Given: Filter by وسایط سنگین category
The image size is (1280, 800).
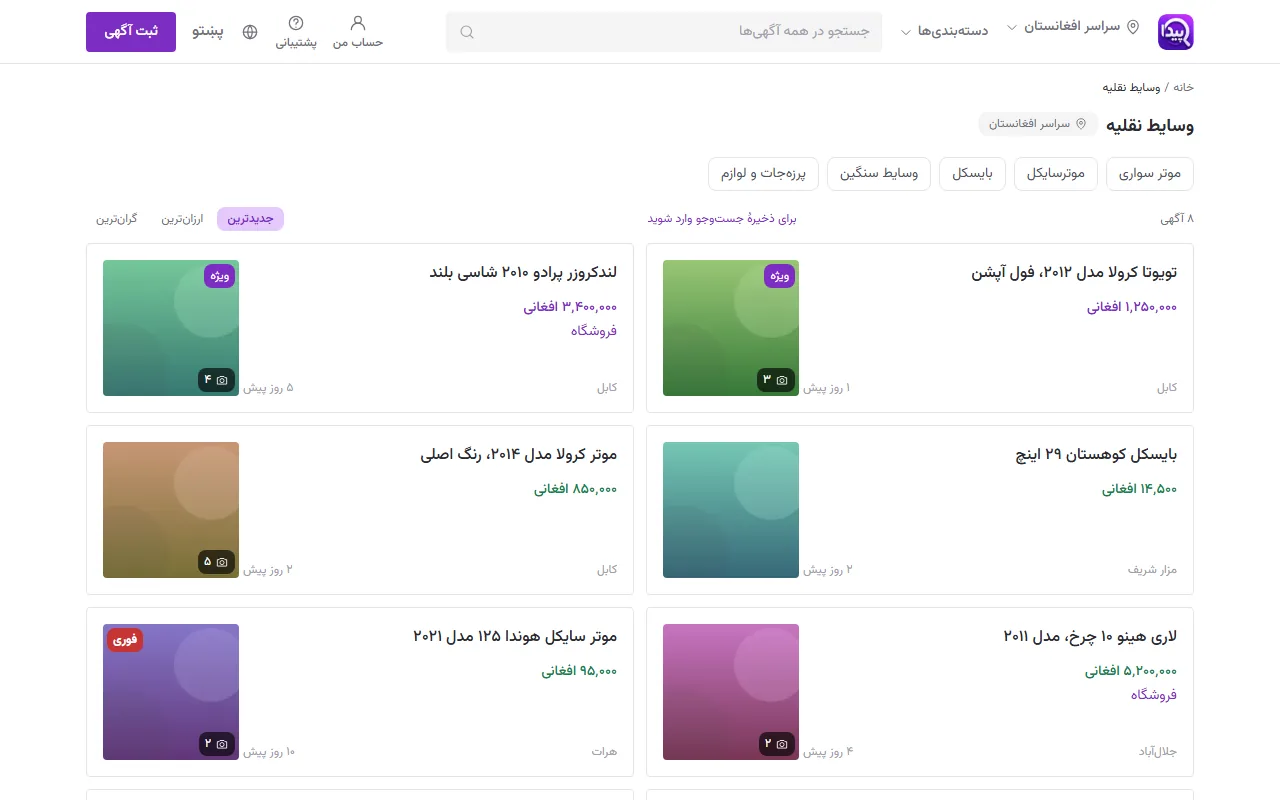Looking at the screenshot, I should point(879,174).
